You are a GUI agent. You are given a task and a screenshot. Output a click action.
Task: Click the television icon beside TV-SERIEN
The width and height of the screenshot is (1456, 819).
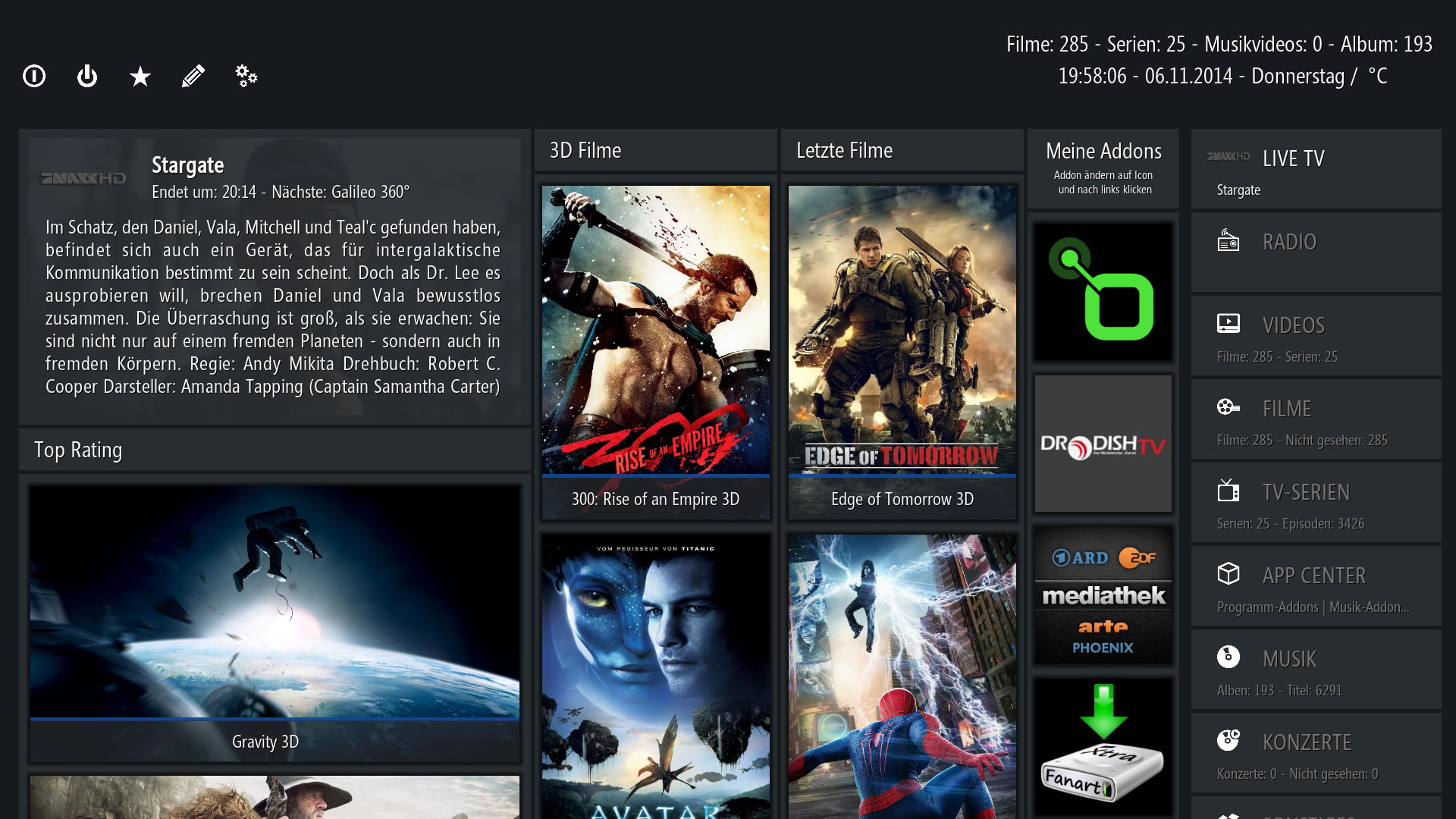click(1228, 491)
